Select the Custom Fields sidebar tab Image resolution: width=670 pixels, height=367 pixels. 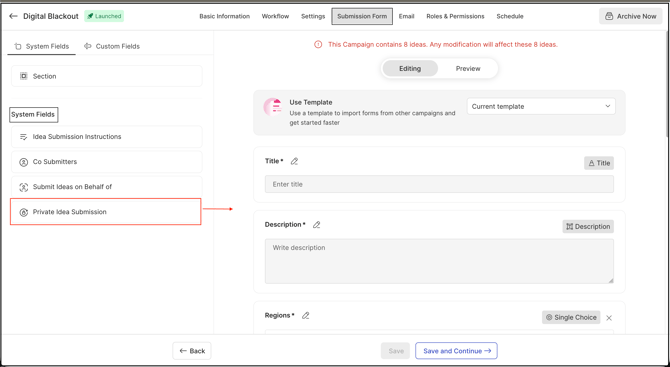tap(112, 46)
